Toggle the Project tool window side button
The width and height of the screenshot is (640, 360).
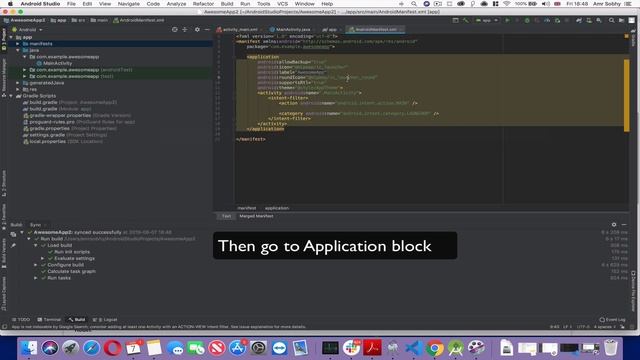click(x=4, y=40)
